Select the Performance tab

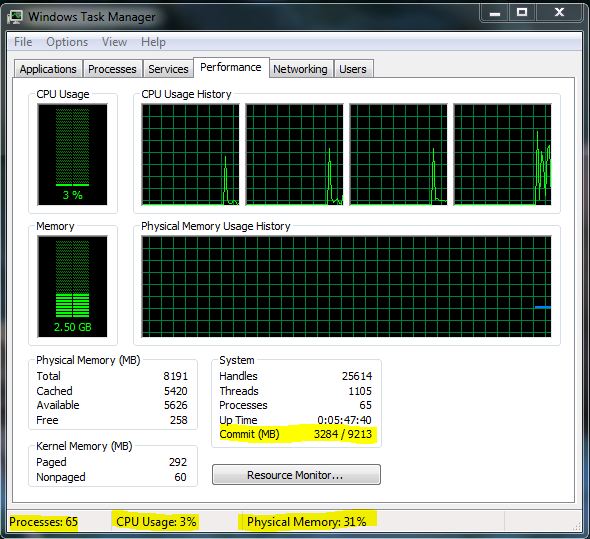tap(231, 67)
